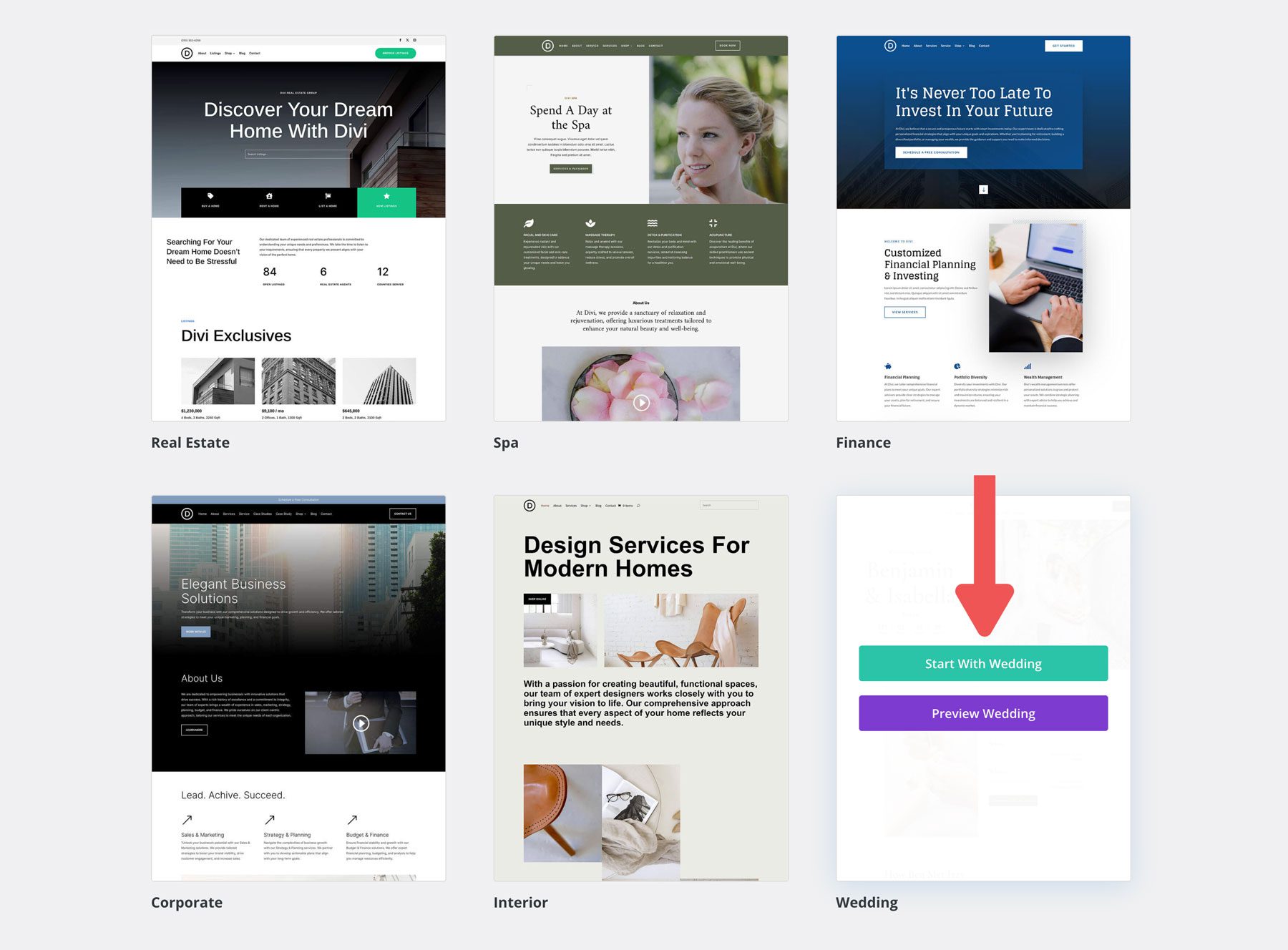The height and width of the screenshot is (950, 1288).
Task: Click the flower icon for Massage Therapy
Action: (590, 222)
